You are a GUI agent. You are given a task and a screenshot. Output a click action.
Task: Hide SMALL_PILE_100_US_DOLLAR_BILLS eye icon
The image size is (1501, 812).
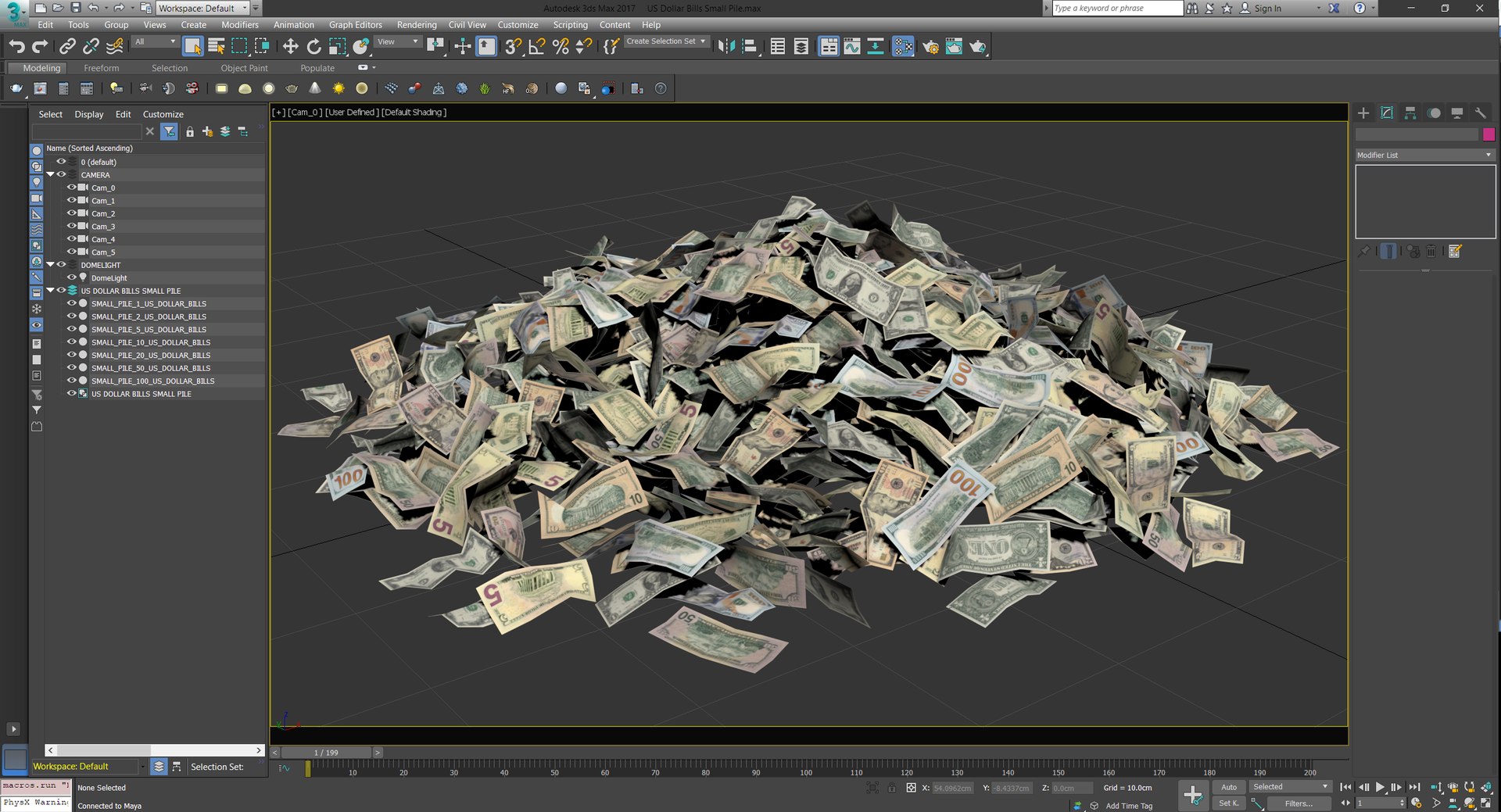71,381
